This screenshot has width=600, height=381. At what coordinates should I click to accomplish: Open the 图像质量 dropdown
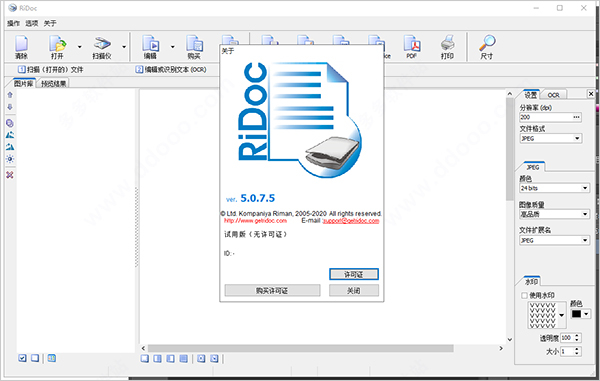click(x=554, y=214)
